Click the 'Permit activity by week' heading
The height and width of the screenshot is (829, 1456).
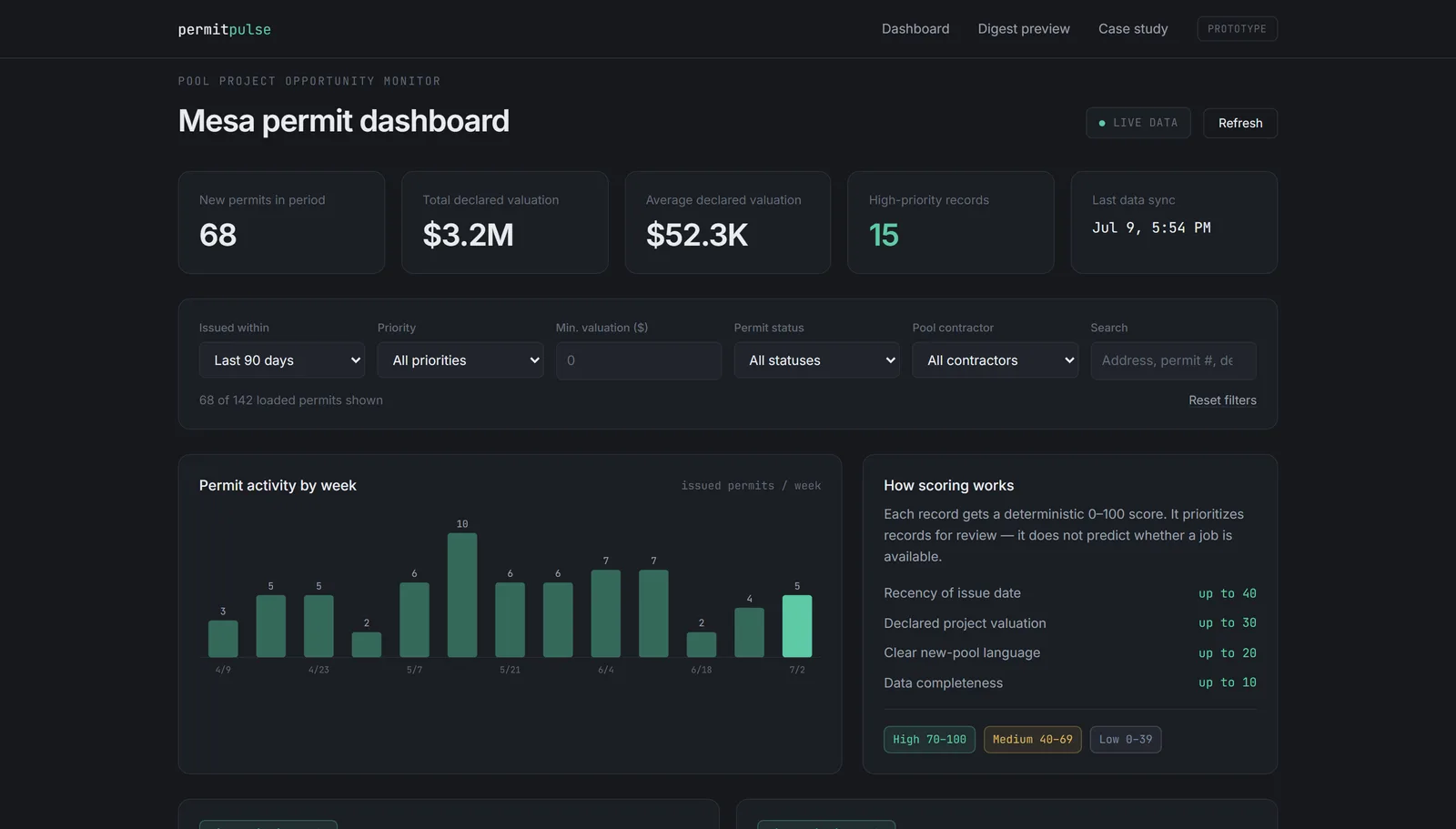coord(278,486)
